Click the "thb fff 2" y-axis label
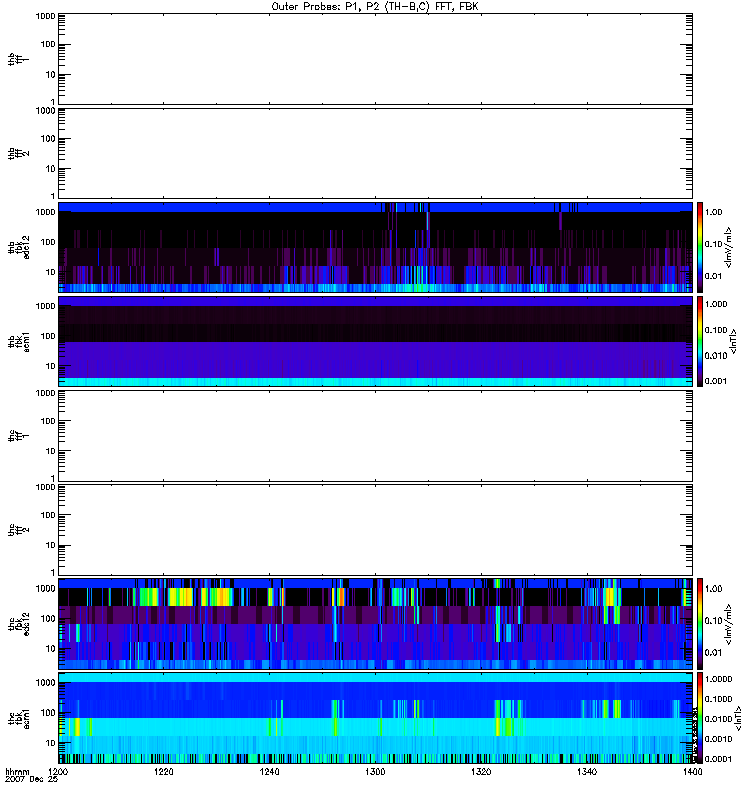This screenshot has height=800, width=750. 18,154
